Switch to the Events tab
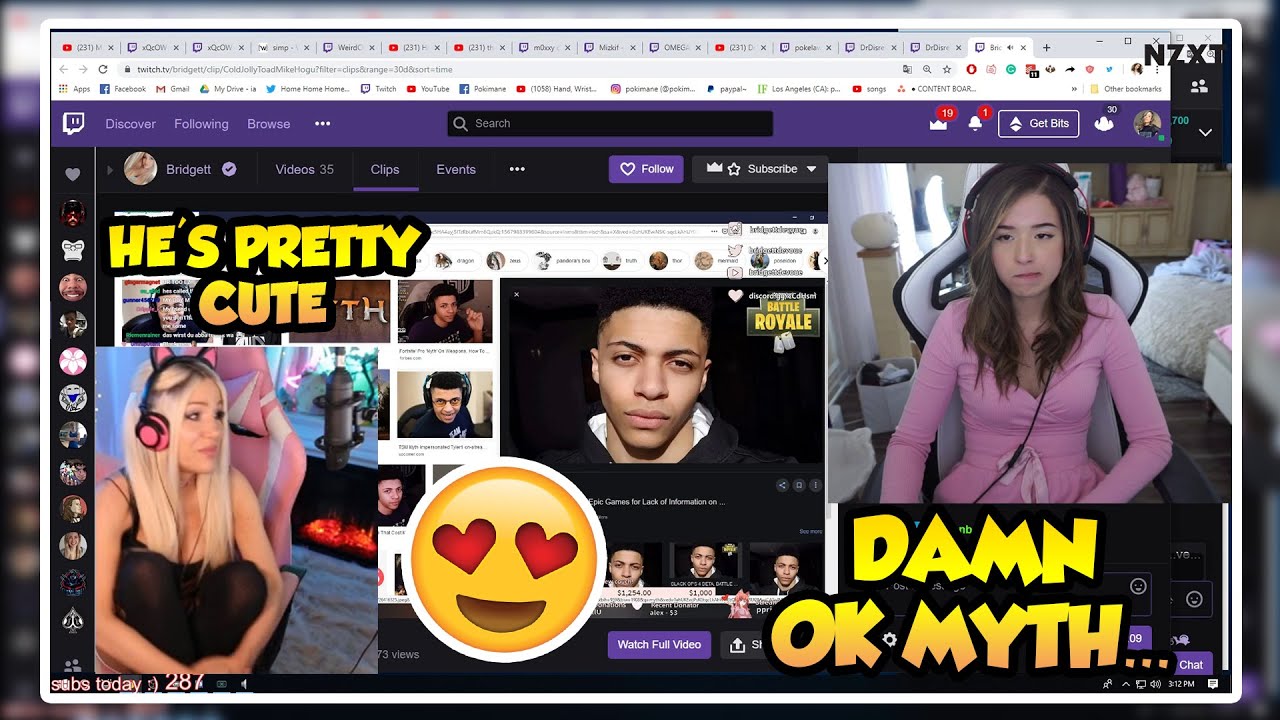This screenshot has height=720, width=1280. [456, 169]
